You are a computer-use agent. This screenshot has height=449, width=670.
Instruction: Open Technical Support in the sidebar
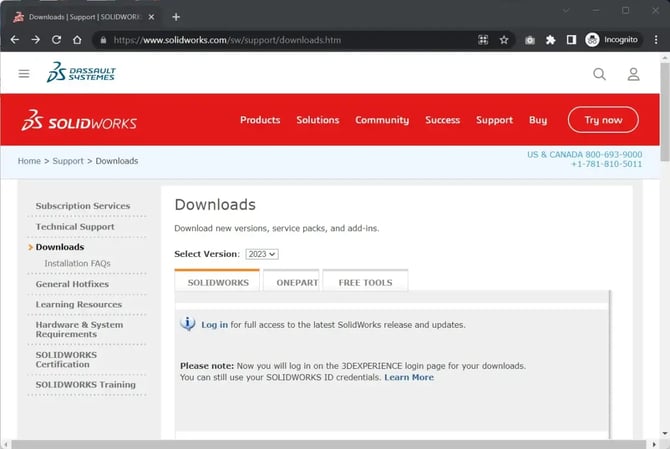(x=75, y=227)
